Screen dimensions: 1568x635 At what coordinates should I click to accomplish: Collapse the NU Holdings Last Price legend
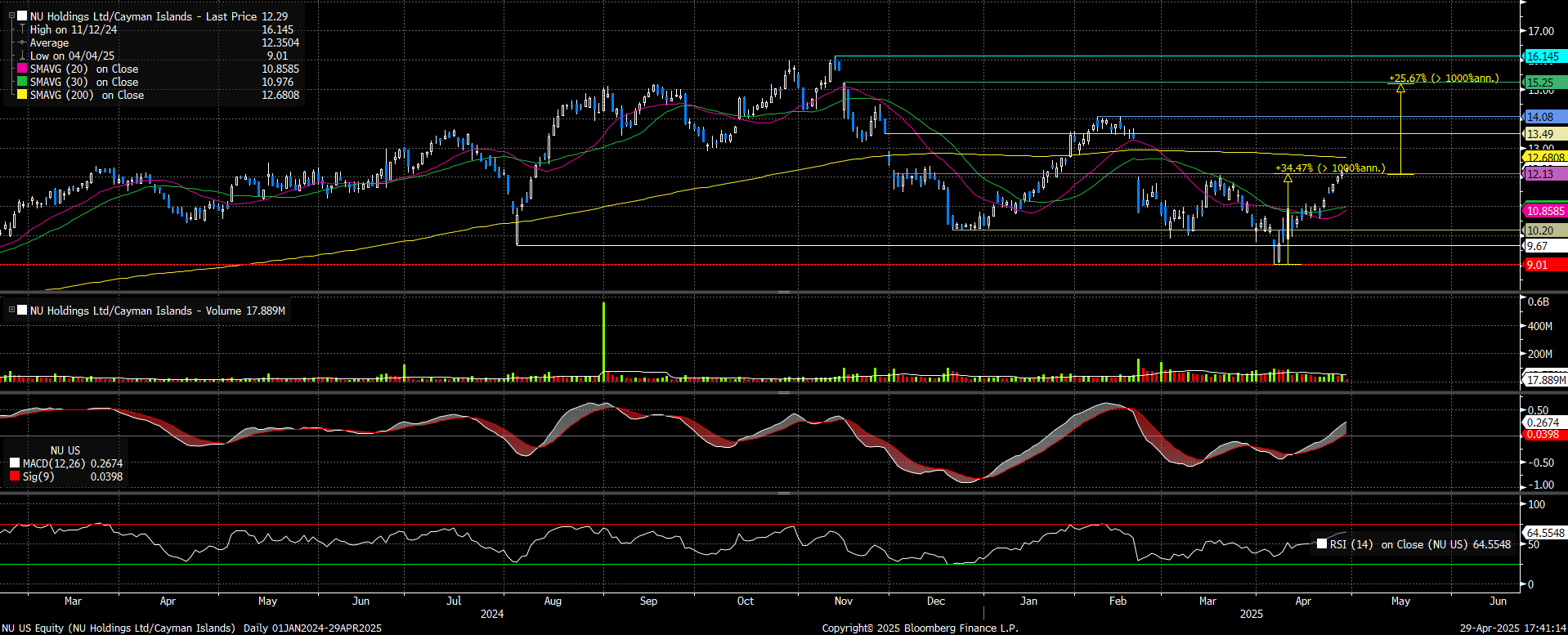[x=11, y=16]
